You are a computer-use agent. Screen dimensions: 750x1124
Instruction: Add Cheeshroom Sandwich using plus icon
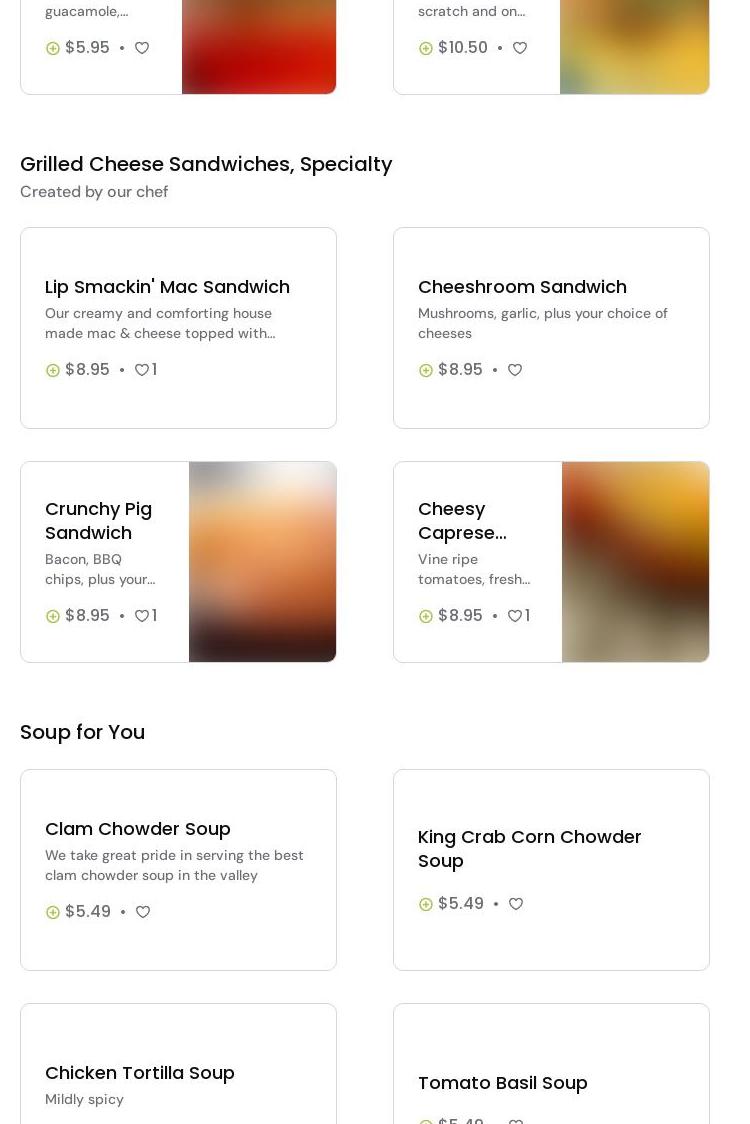[x=426, y=370]
